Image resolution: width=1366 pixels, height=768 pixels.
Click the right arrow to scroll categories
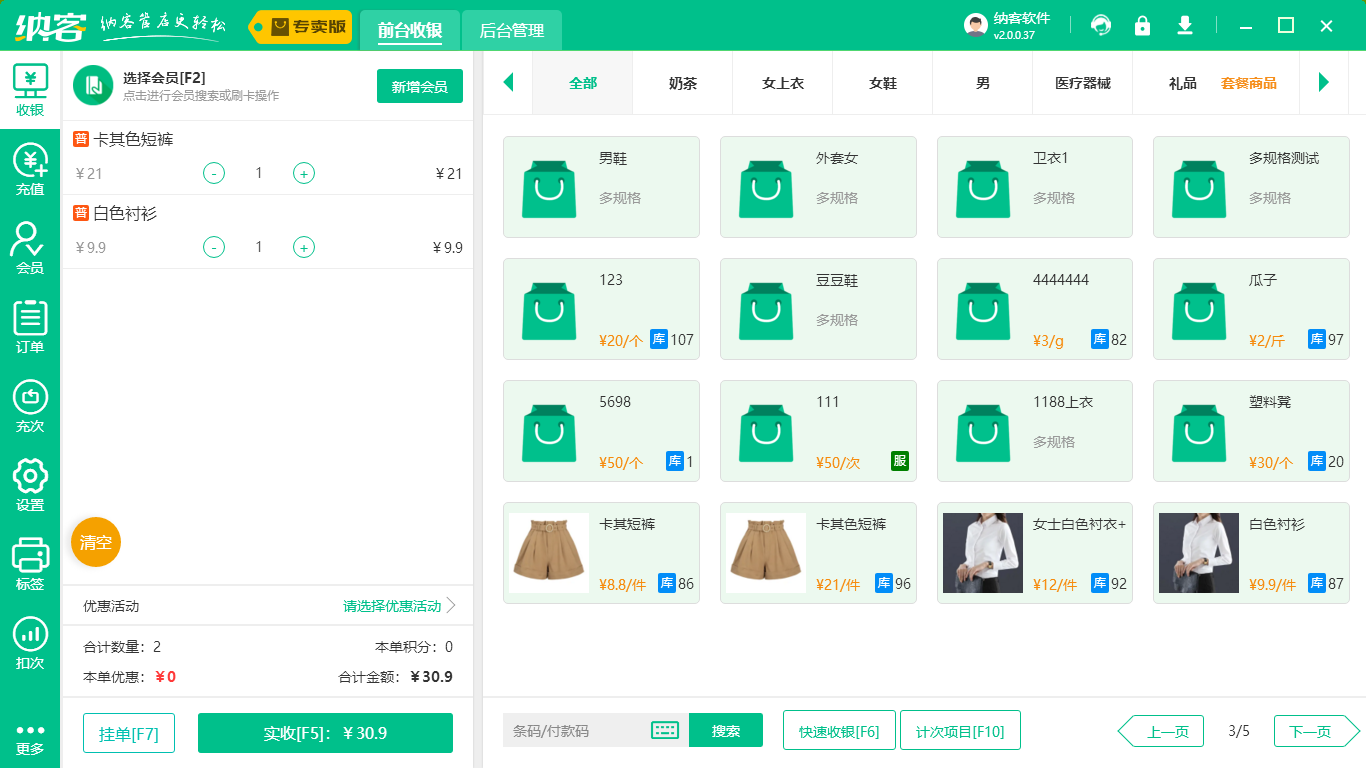click(1326, 83)
